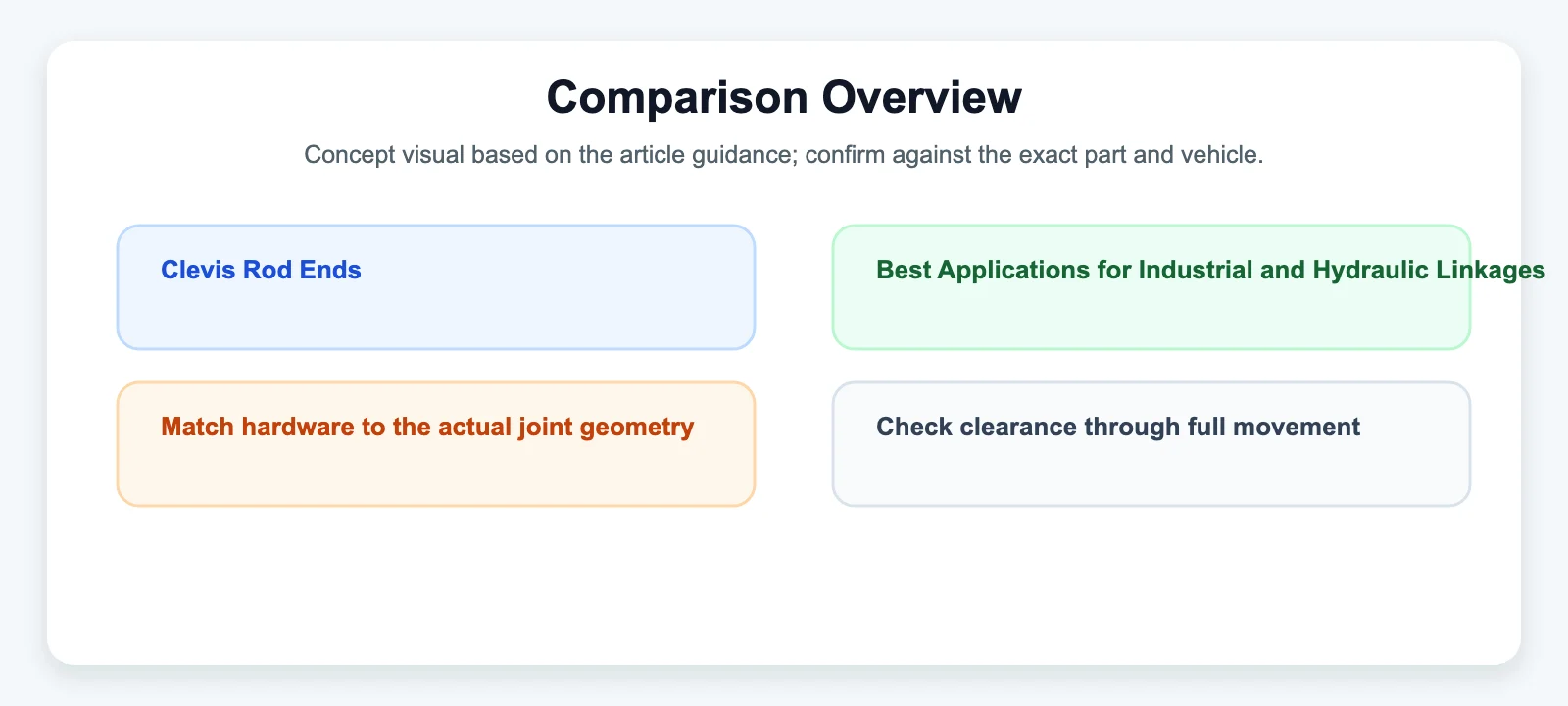
Task: Select the Concept visual subtitle text
Action: [784, 155]
